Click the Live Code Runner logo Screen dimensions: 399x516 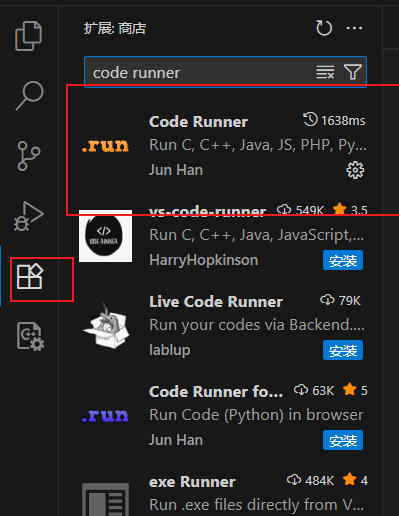(106, 326)
